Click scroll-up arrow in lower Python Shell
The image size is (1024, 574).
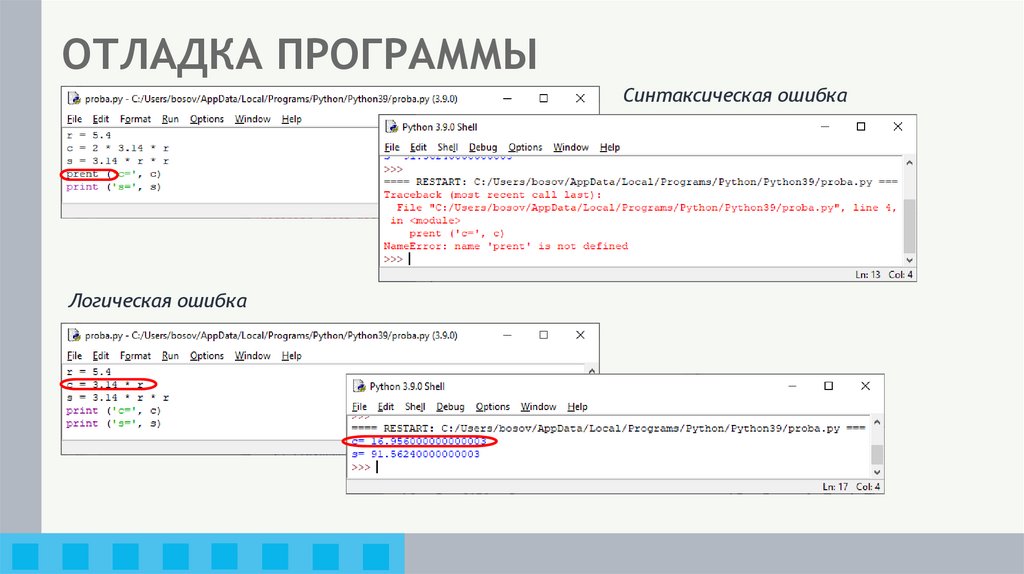coord(877,423)
